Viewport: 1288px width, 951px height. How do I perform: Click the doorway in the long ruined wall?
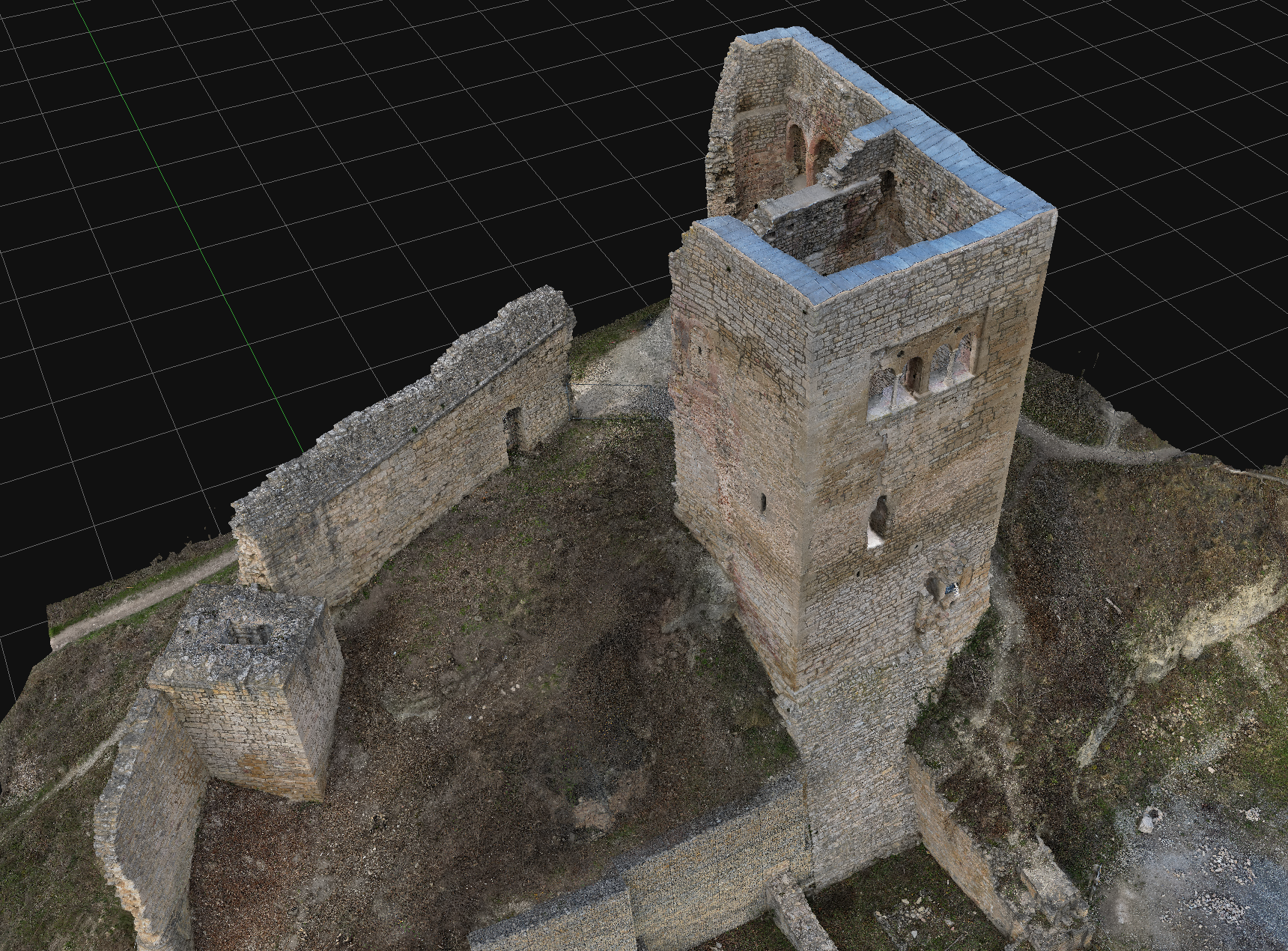click(513, 431)
